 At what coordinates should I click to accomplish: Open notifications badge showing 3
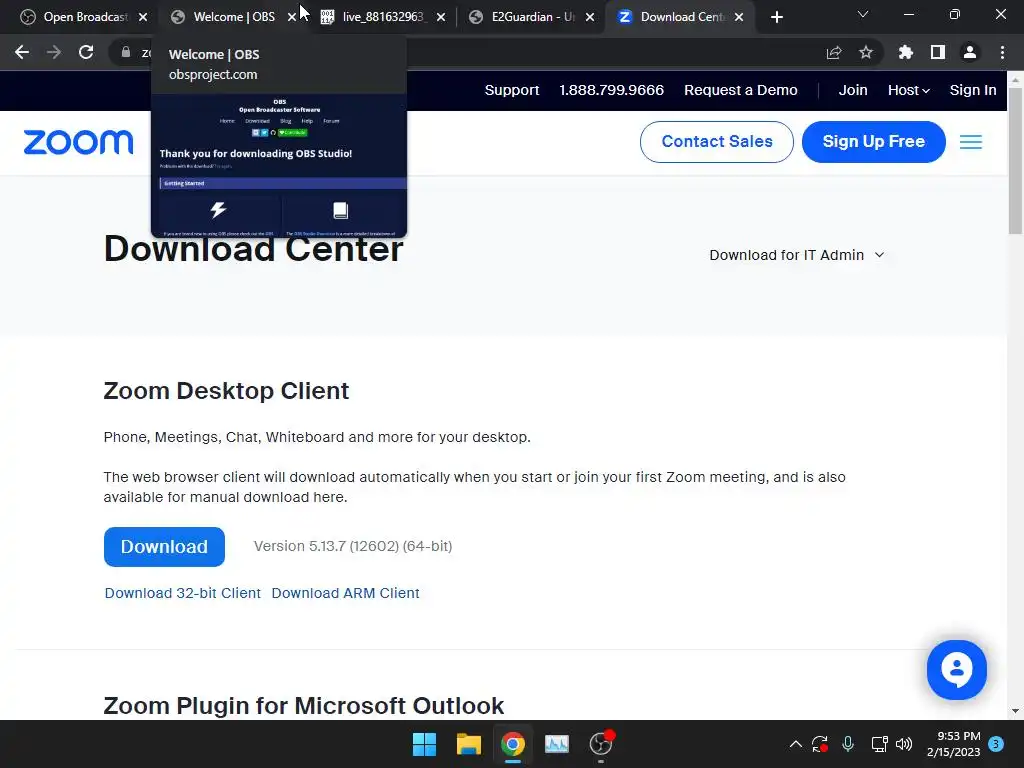coord(996,744)
